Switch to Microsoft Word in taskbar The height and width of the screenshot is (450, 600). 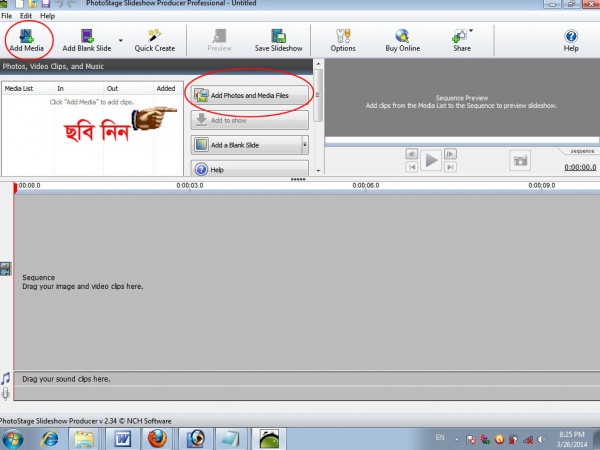click(122, 439)
